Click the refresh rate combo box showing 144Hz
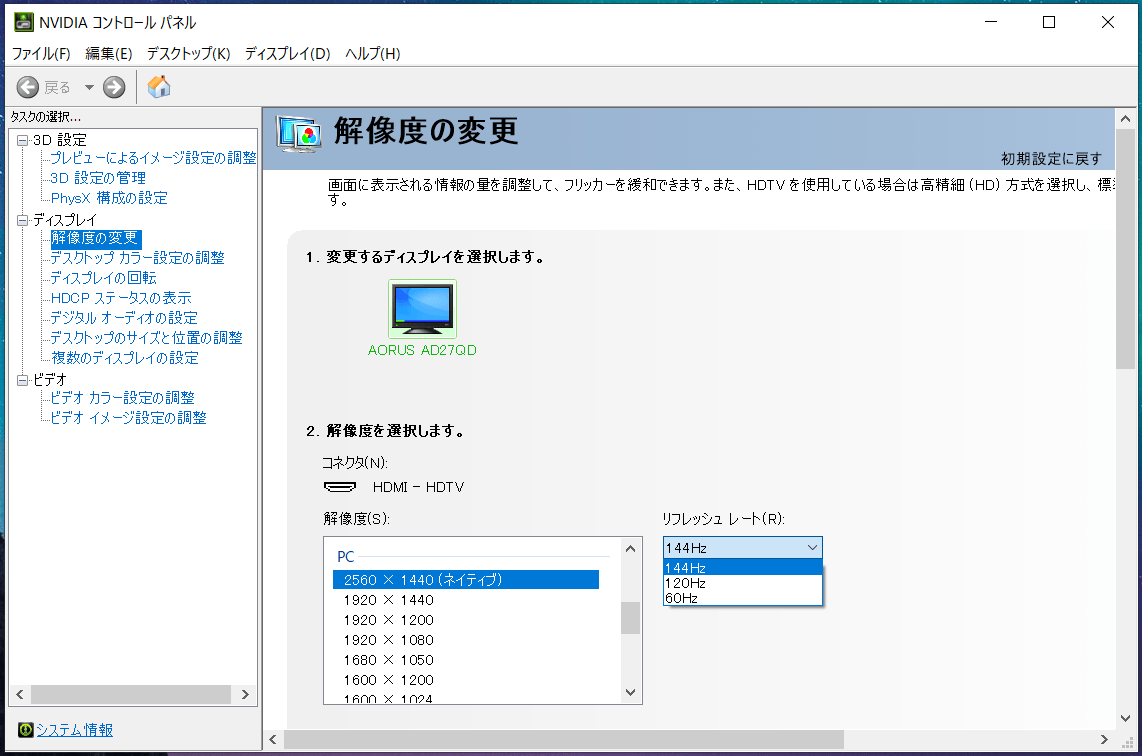Screen dimensions: 1142x756 tap(742, 548)
